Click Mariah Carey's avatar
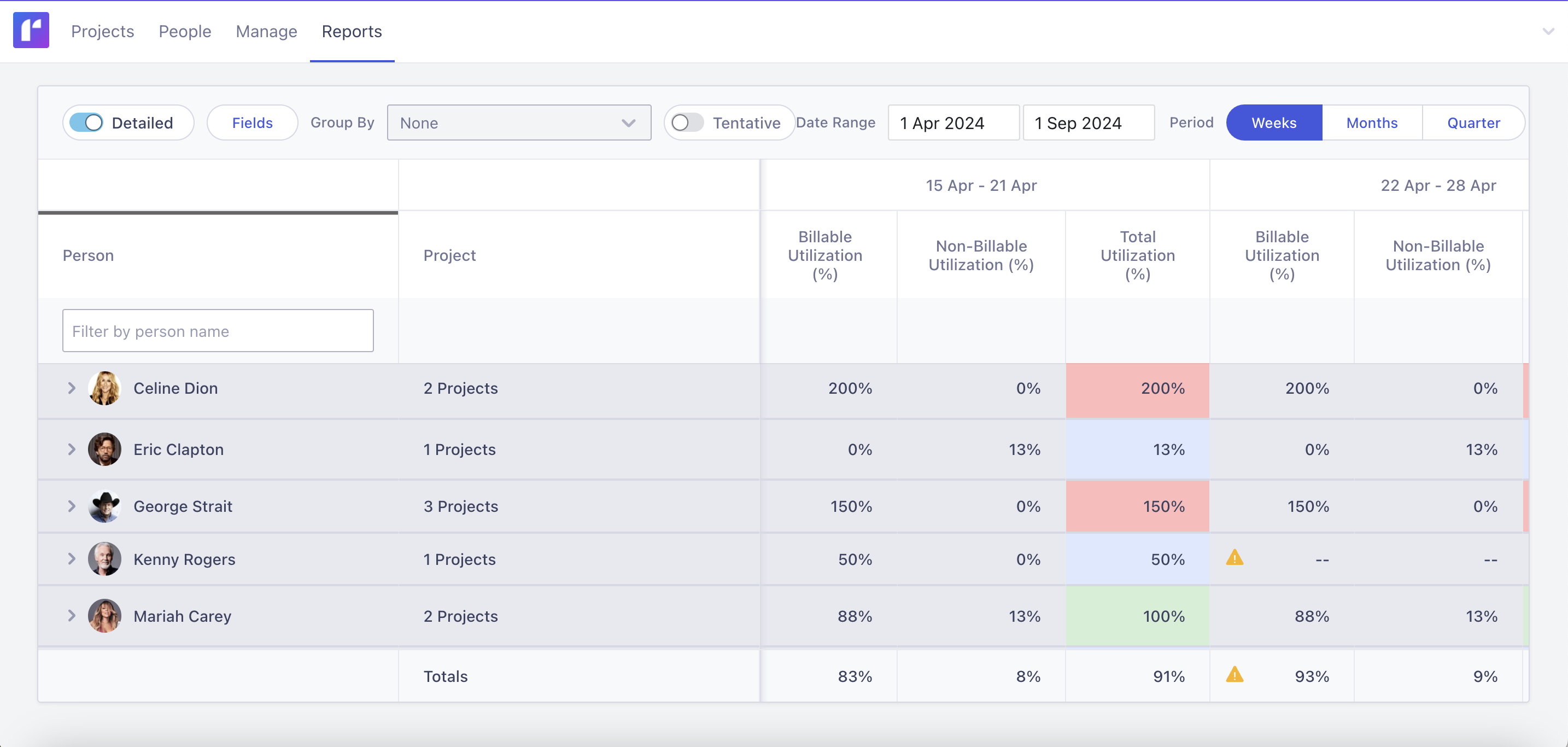Viewport: 1568px width, 747px height. point(104,616)
